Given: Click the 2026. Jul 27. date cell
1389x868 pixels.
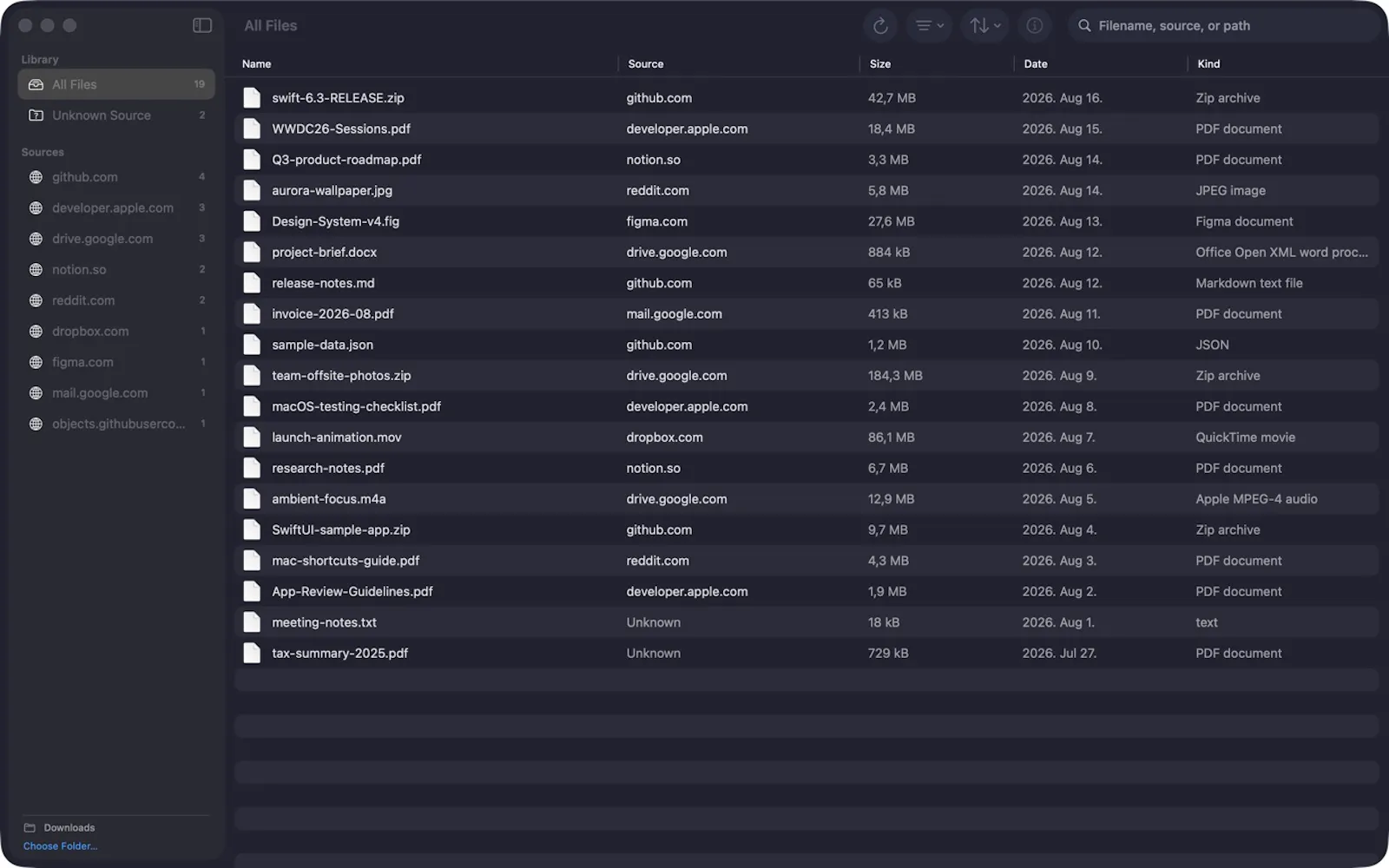Looking at the screenshot, I should coord(1059,654).
